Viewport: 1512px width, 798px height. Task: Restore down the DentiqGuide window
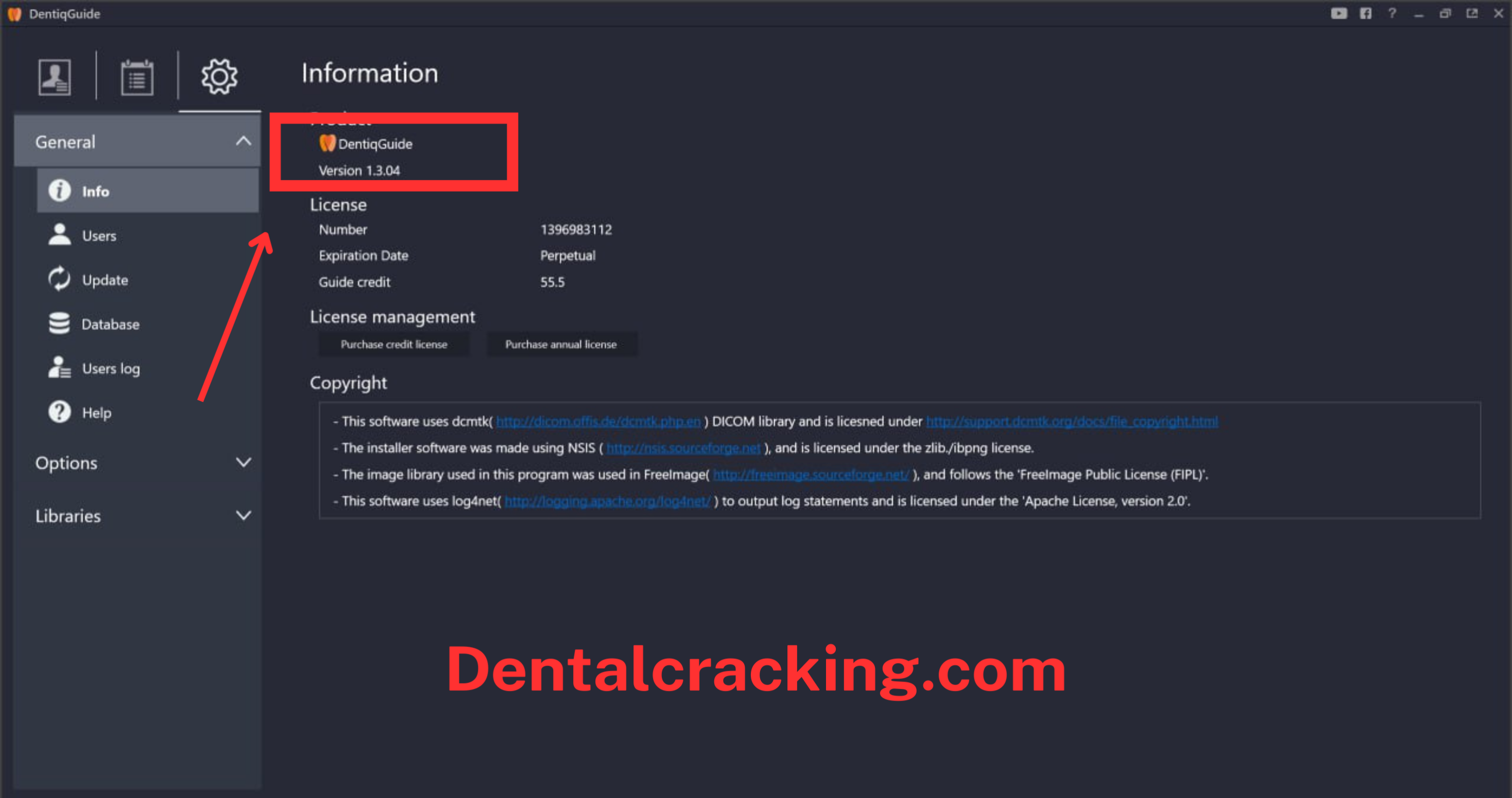pyautogui.click(x=1445, y=13)
